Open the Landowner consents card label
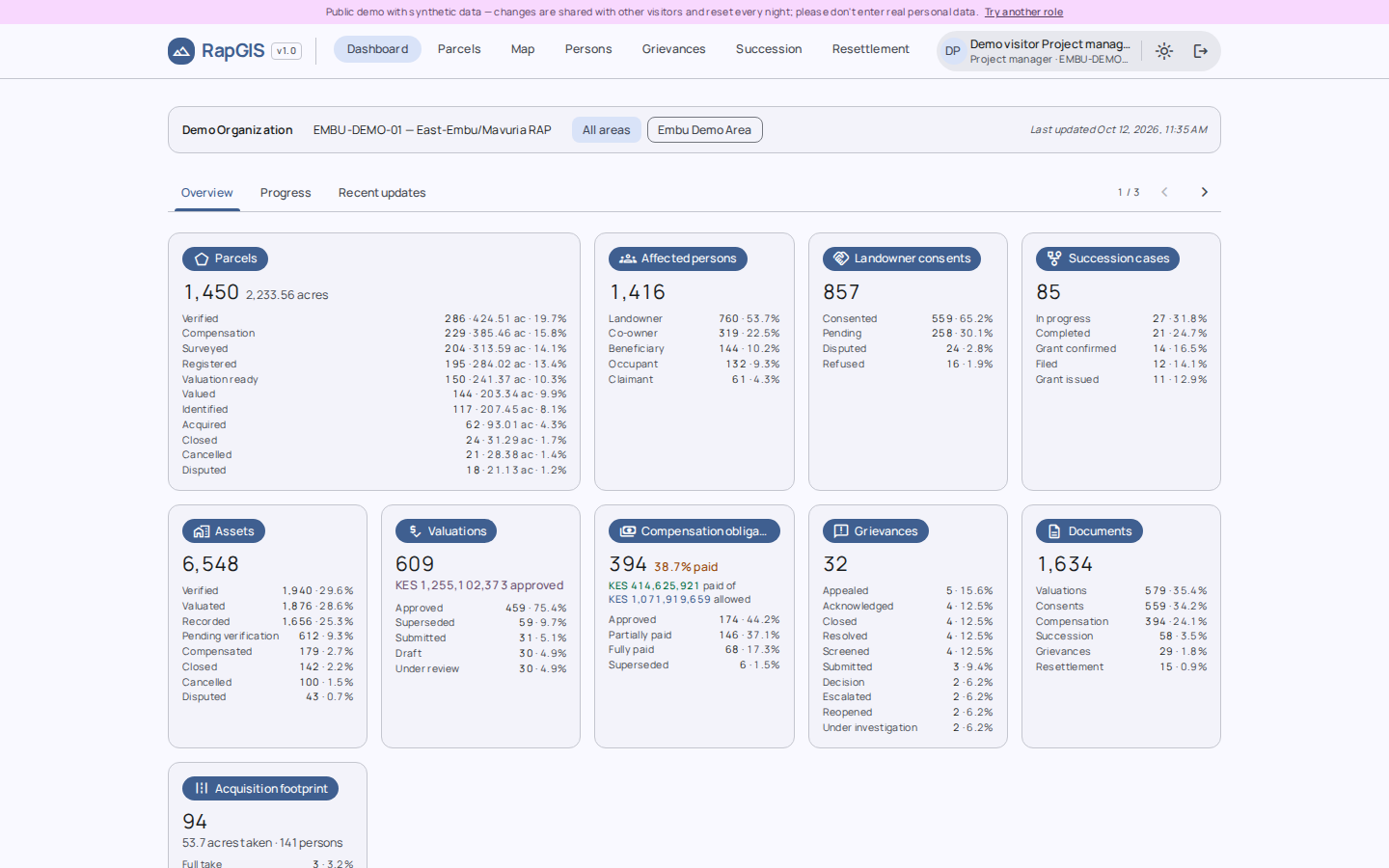This screenshot has height=868, width=1389. click(902, 258)
